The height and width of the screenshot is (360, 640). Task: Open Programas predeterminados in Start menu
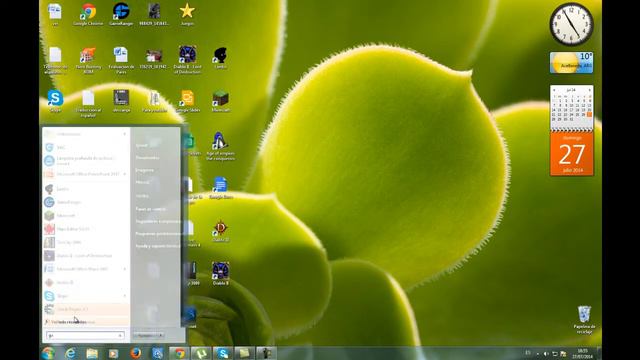[157, 233]
